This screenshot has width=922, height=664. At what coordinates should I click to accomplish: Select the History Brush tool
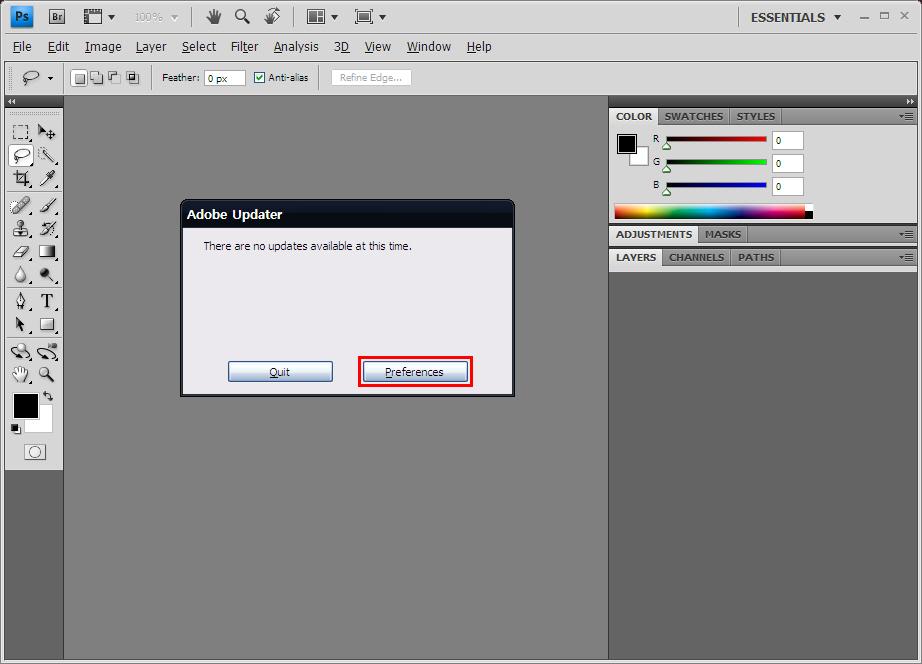point(46,228)
